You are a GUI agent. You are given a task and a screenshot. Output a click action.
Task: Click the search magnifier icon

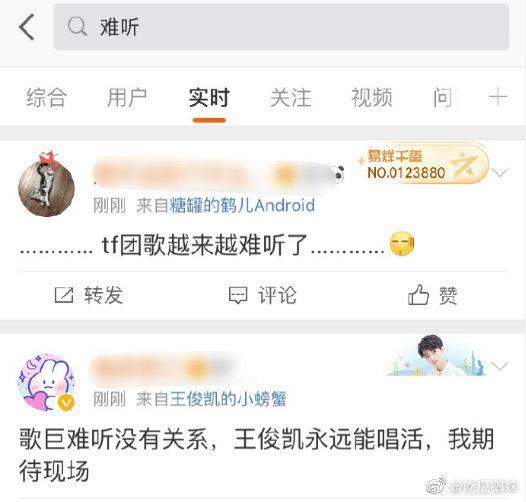click(x=77, y=26)
